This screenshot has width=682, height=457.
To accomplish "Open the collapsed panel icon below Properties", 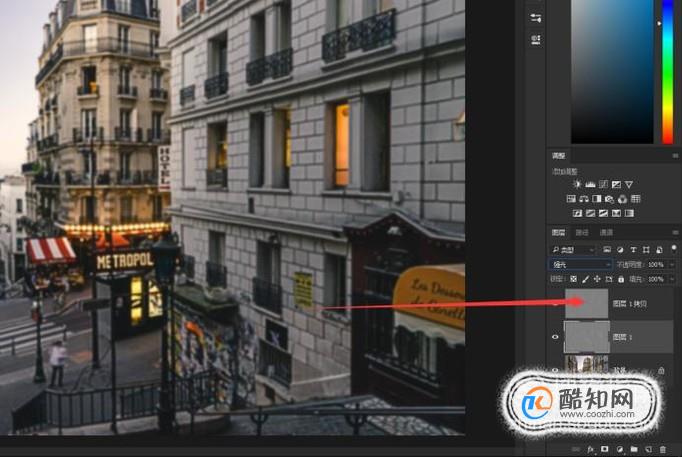I will click(x=536, y=40).
